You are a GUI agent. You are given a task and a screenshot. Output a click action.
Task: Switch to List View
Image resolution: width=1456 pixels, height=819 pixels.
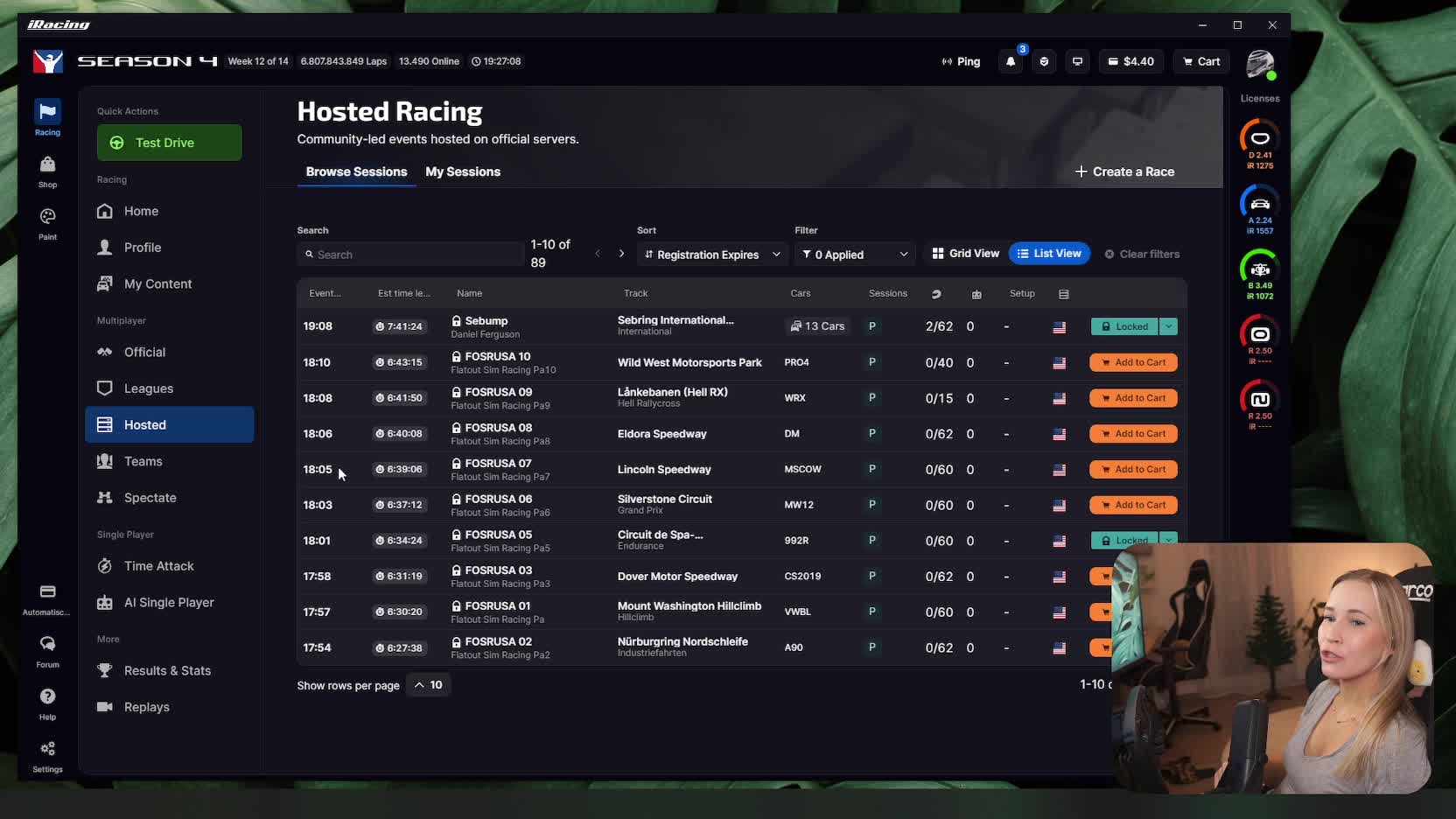[1049, 254]
